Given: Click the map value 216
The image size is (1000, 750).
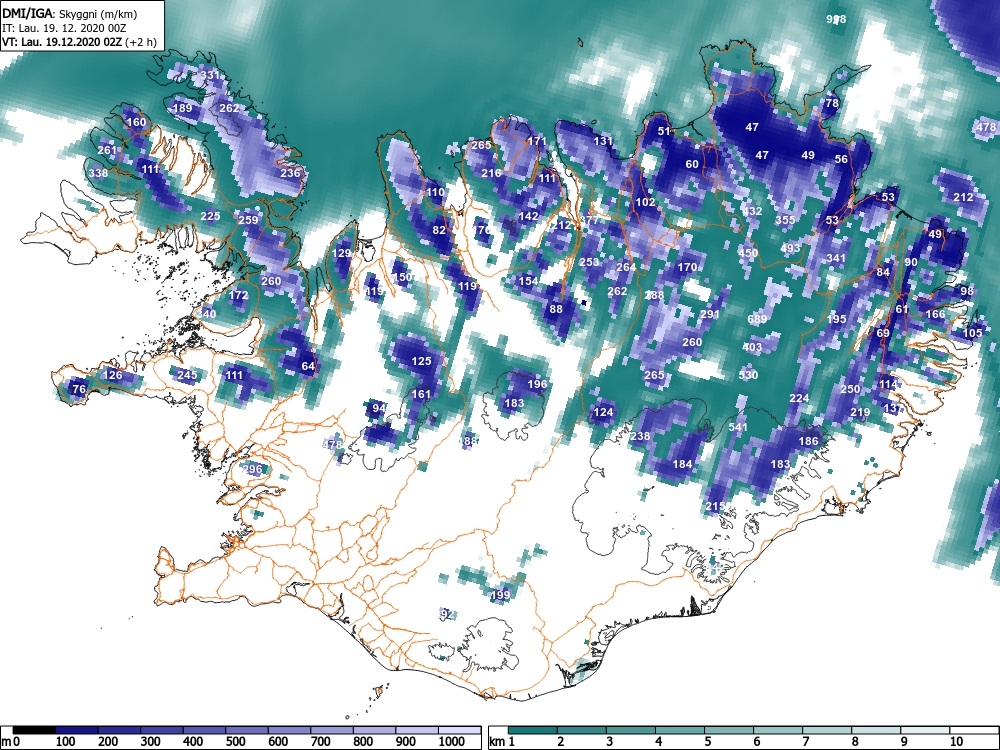Looking at the screenshot, I should coord(491,173).
